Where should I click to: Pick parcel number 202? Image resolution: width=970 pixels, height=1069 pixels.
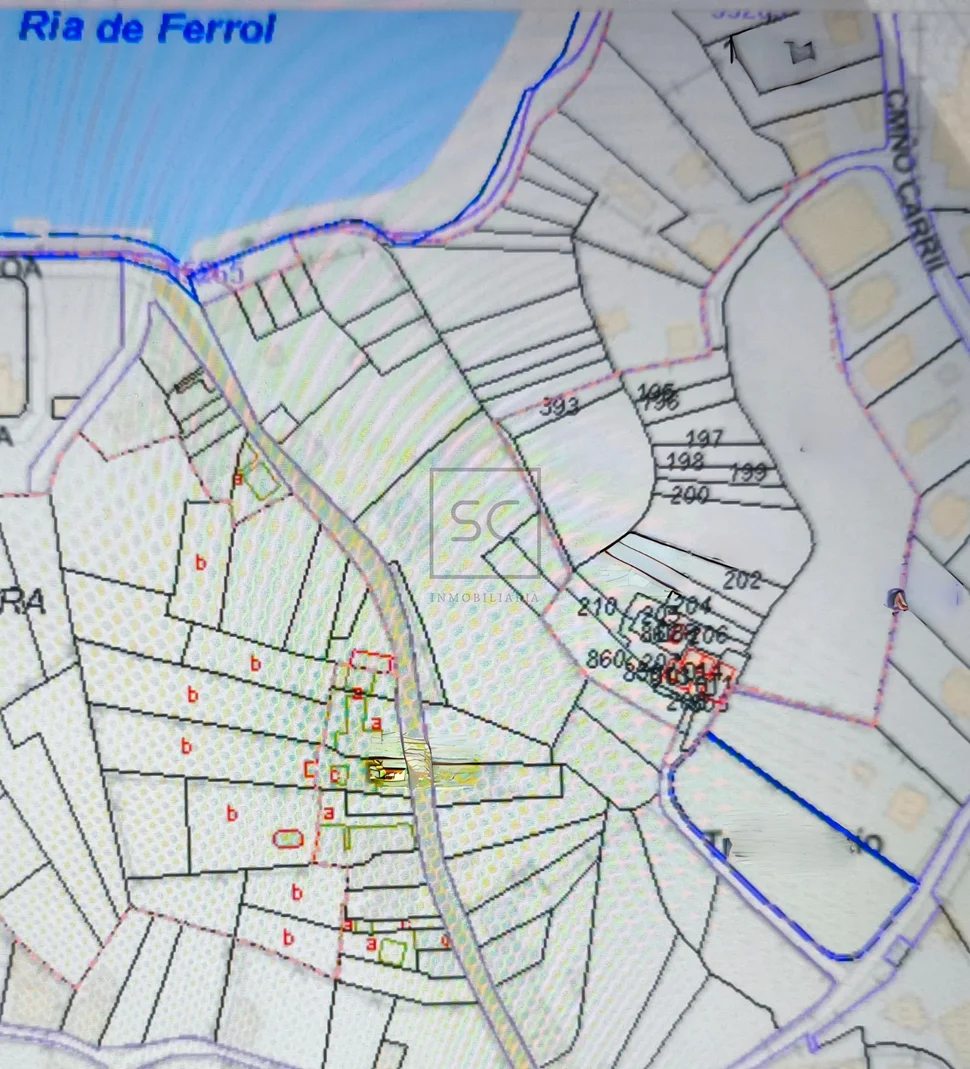point(742,580)
